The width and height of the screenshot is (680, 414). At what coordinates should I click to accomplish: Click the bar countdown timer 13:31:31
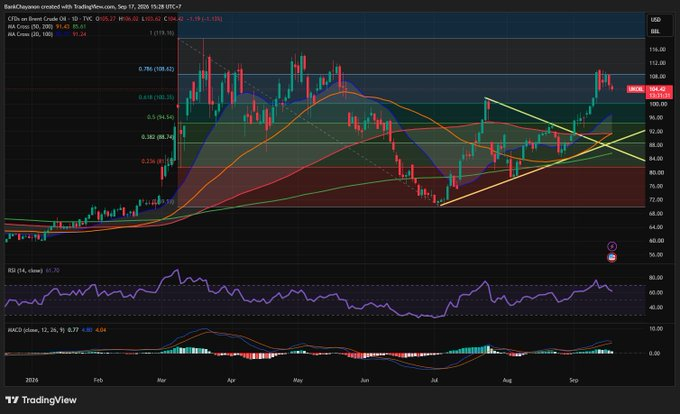659,95
